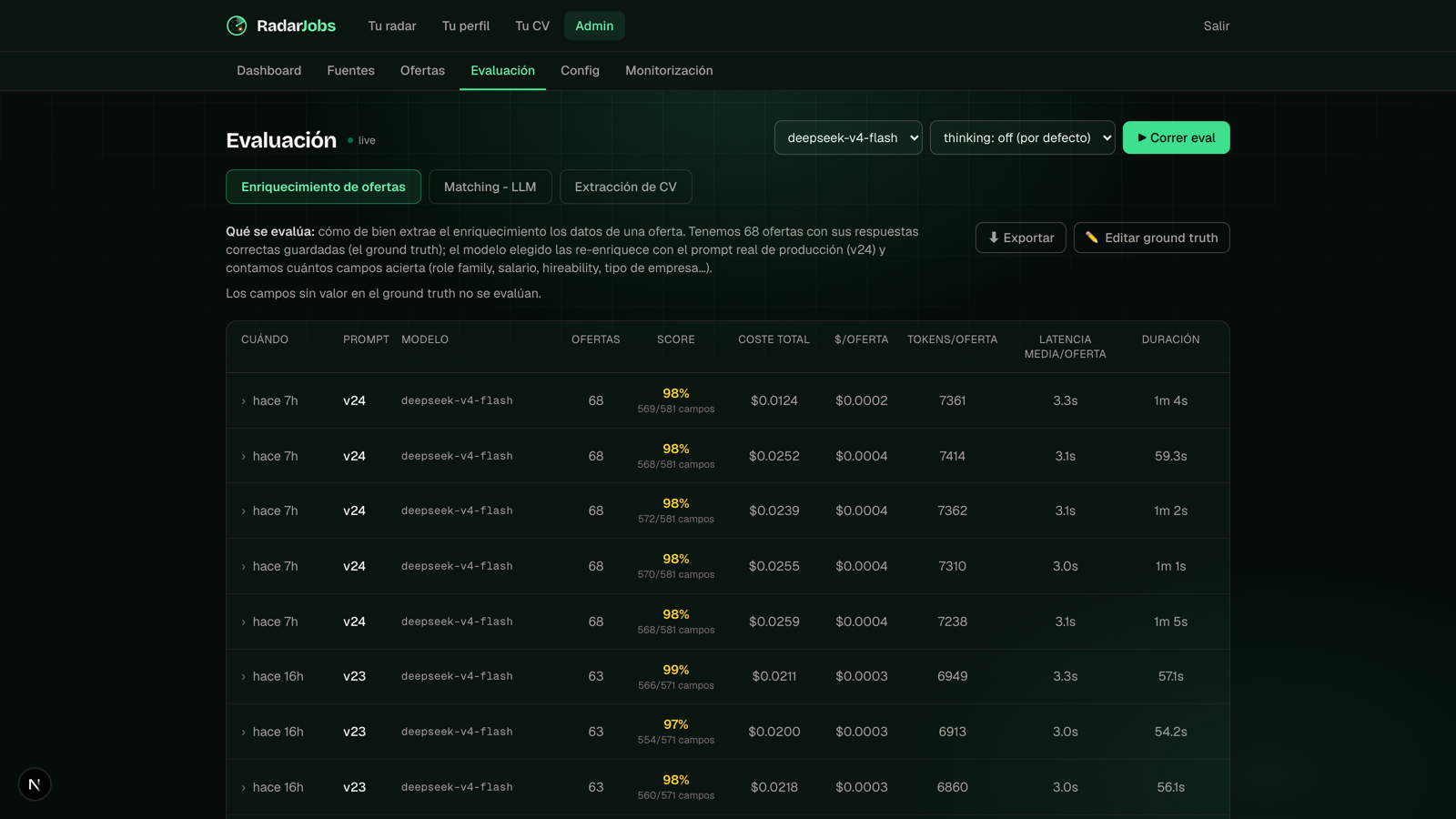Run evaluation with Correr eval button
The image size is (1456, 819).
1176,137
